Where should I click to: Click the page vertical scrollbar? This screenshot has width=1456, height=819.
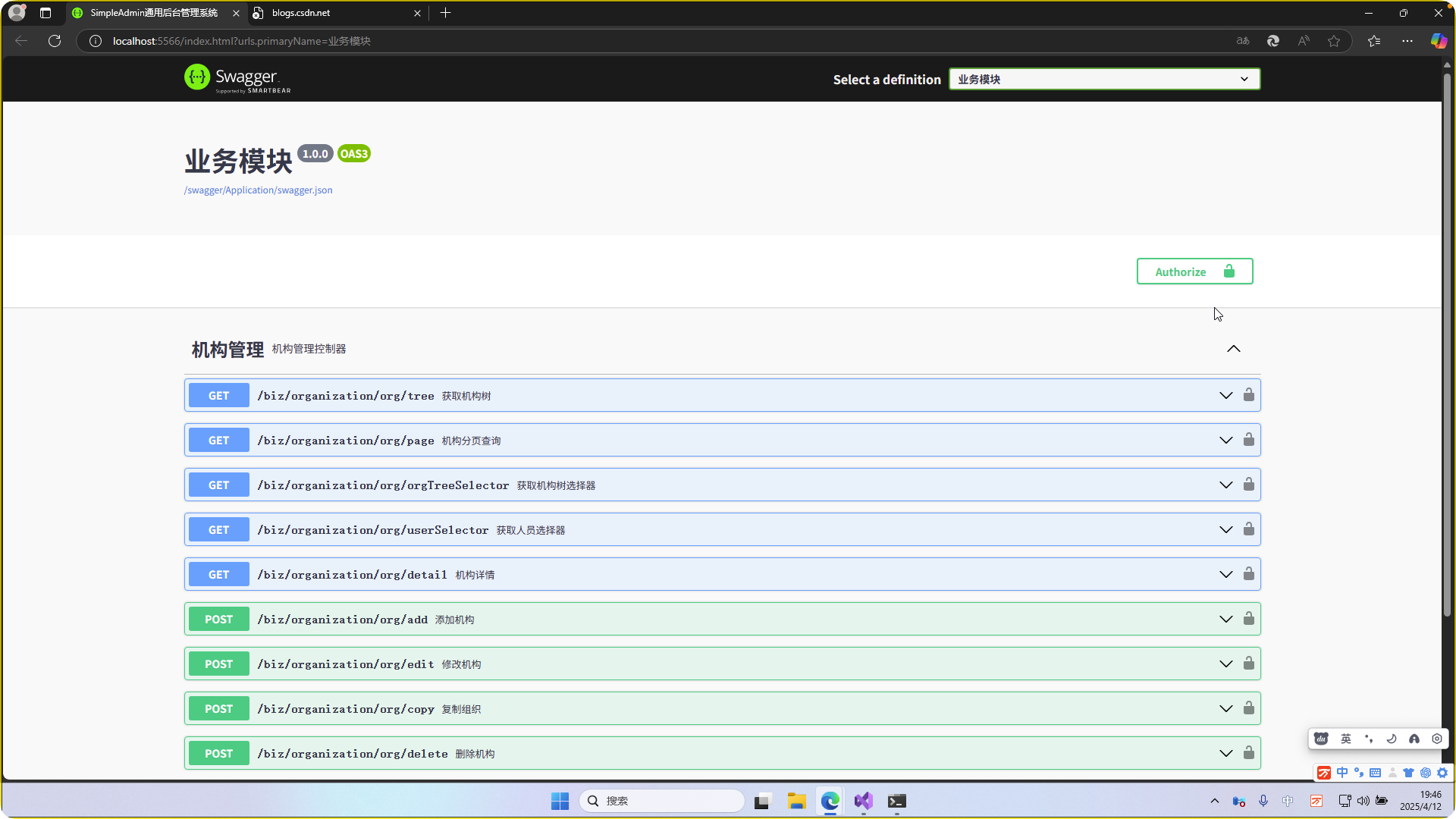pos(1447,341)
